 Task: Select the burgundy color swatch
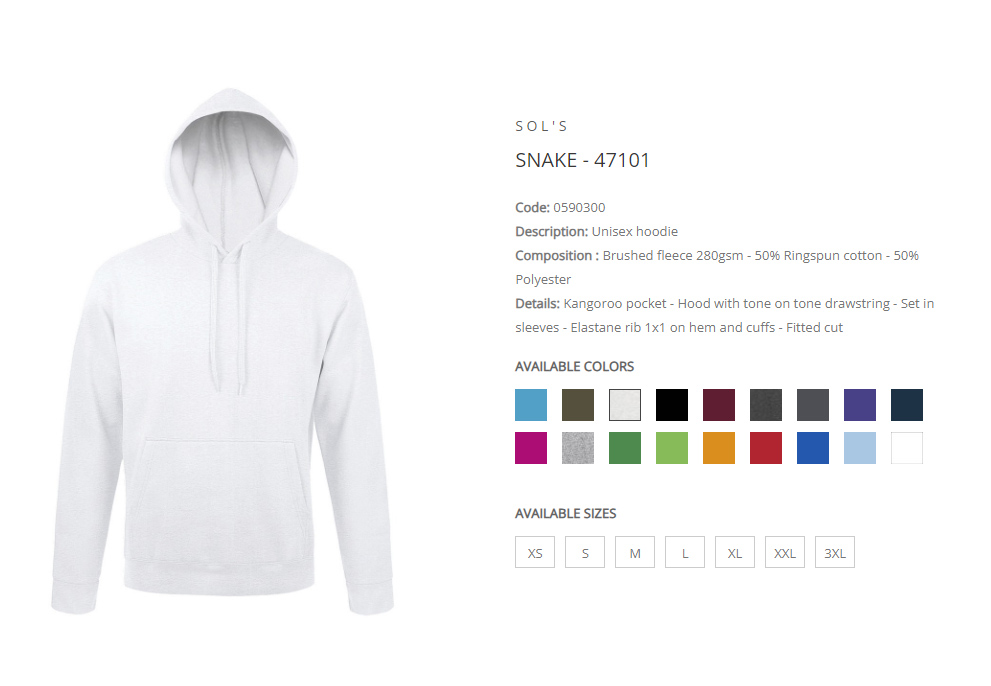coord(719,405)
